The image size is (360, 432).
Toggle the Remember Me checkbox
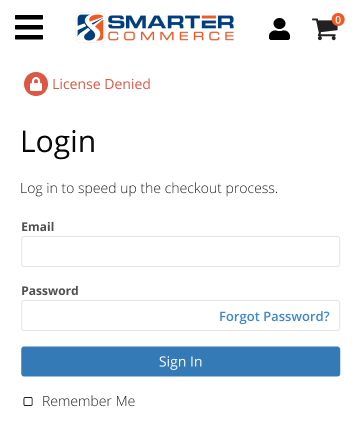tap(28, 401)
